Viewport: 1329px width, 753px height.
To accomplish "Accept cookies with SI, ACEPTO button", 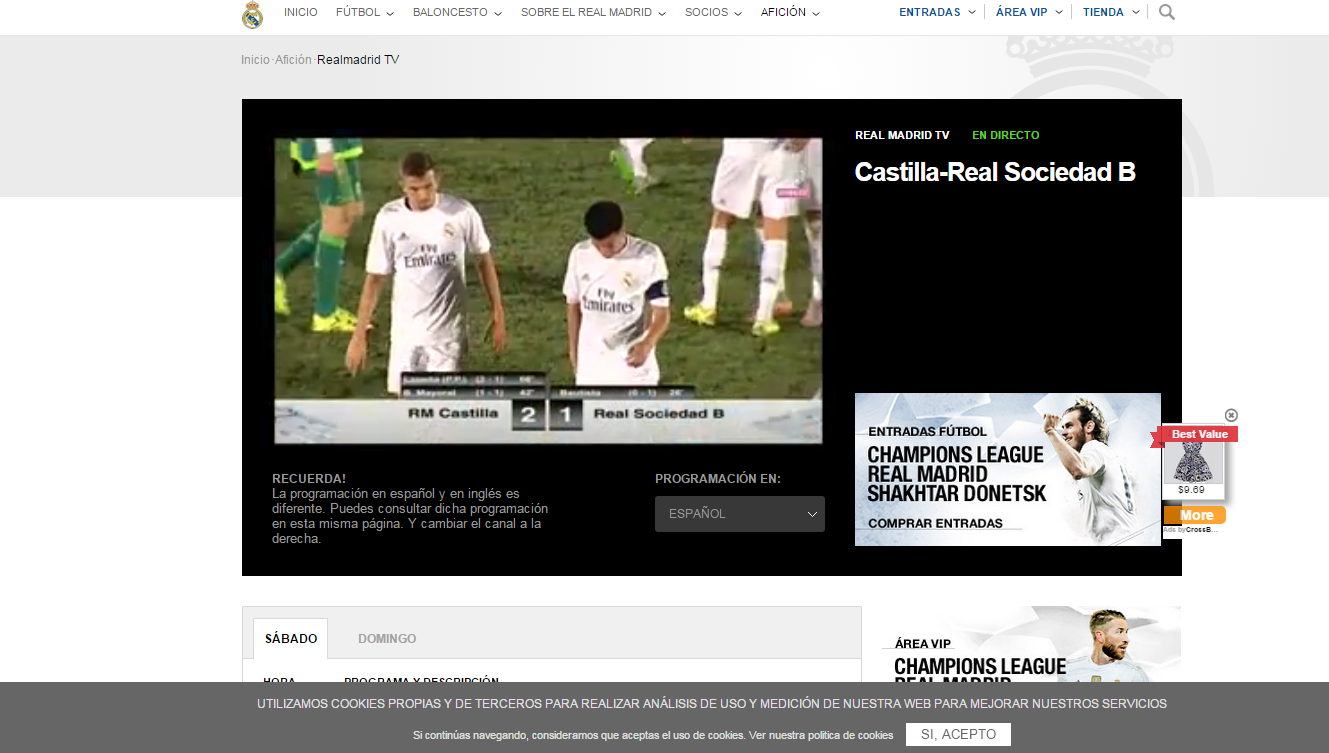I will (958, 734).
